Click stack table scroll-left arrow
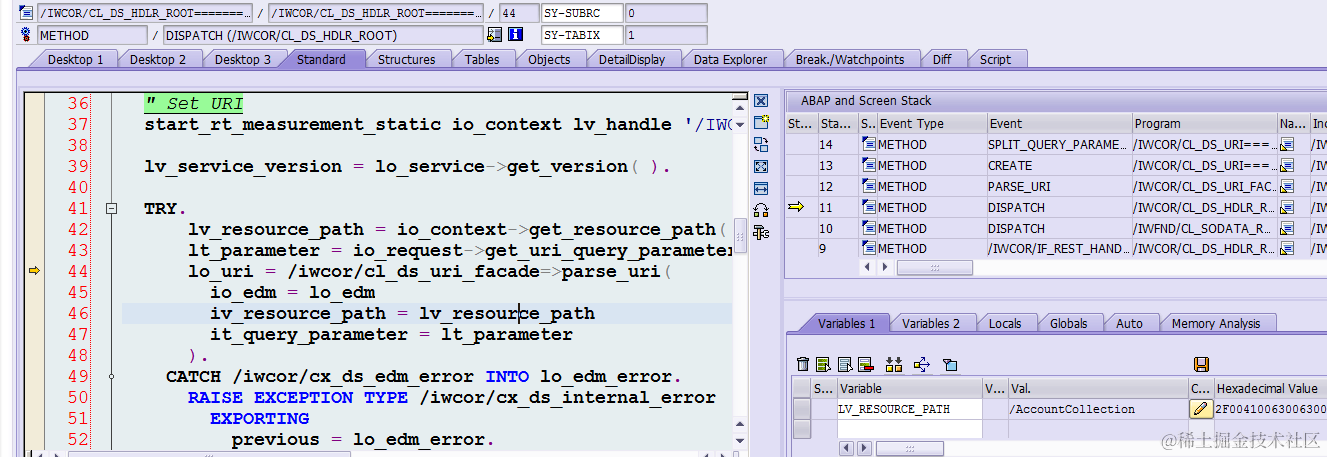The height and width of the screenshot is (457, 1327). [x=867, y=268]
